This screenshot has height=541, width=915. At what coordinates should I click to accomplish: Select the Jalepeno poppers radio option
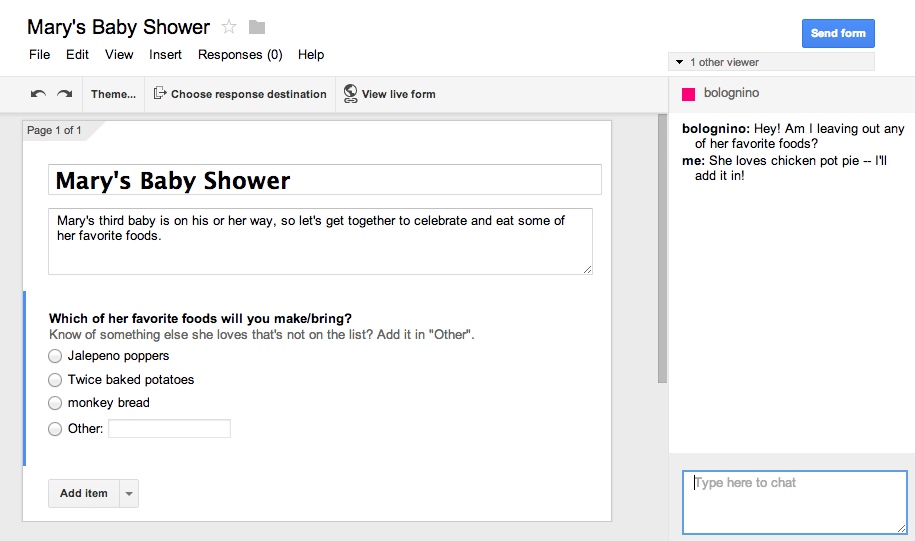coord(55,356)
